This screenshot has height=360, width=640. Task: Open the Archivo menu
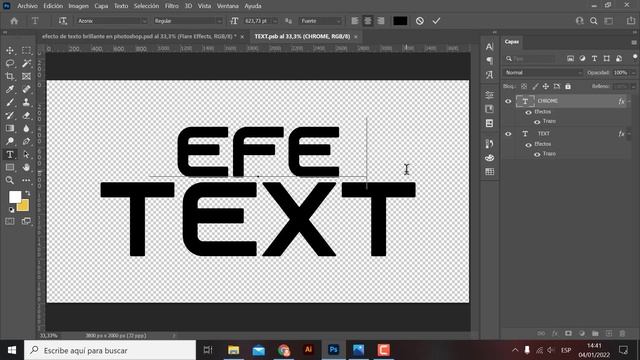pyautogui.click(x=27, y=6)
